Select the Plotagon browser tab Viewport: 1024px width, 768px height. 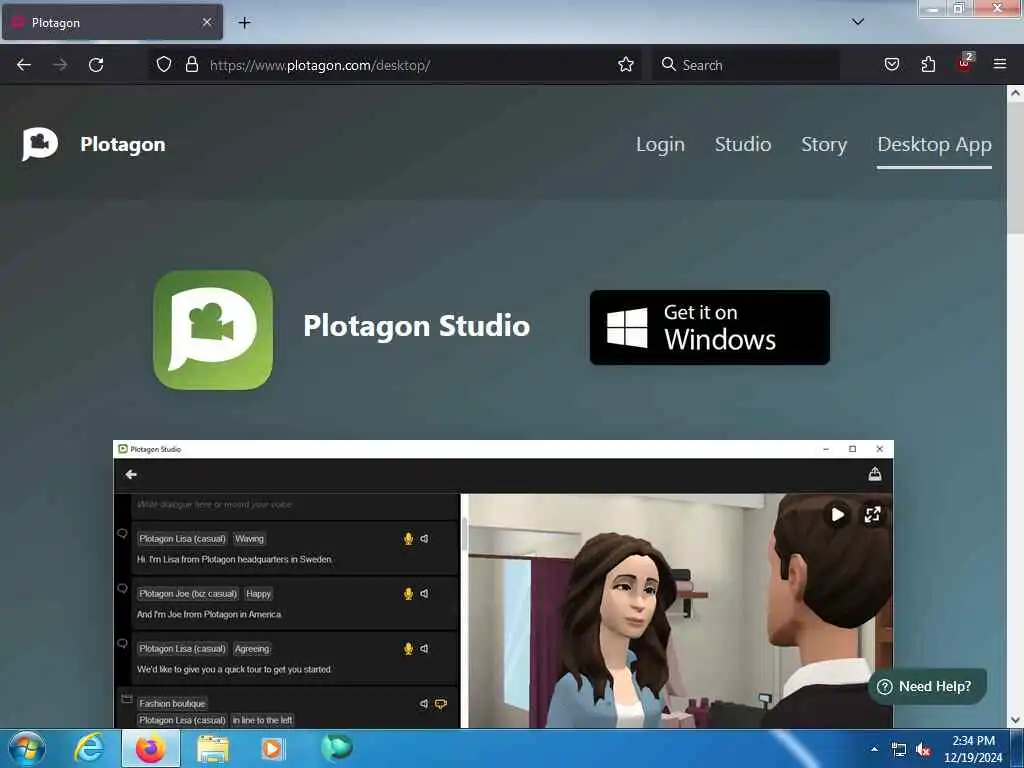(x=112, y=22)
